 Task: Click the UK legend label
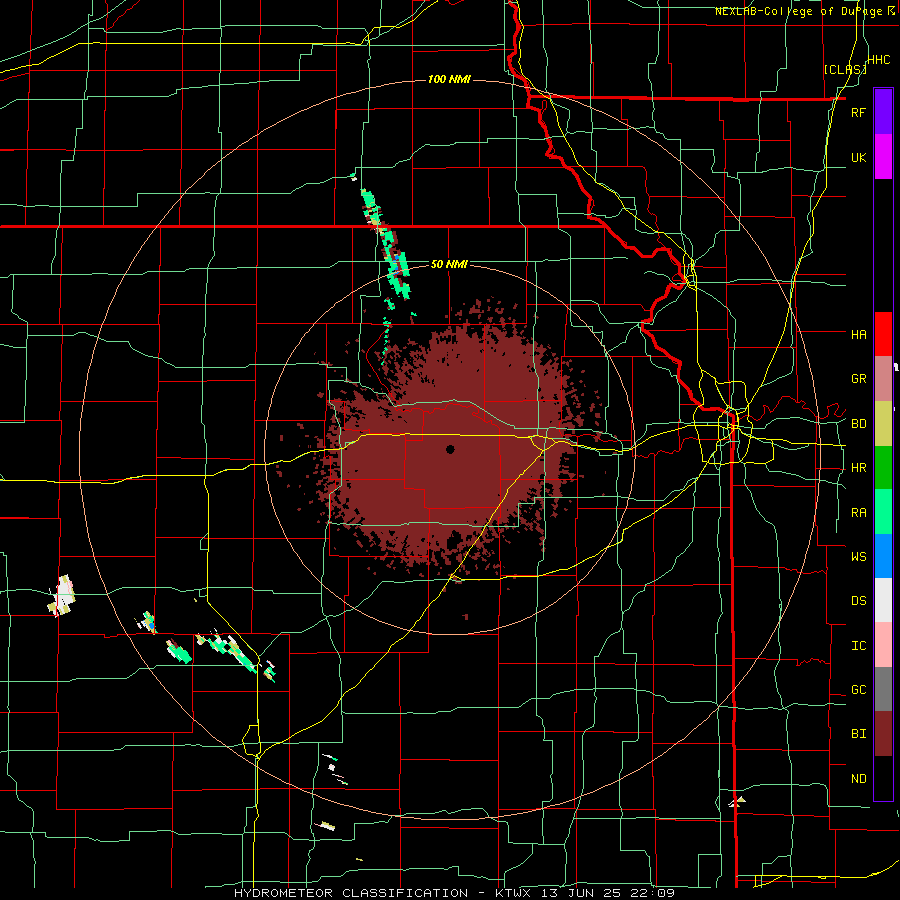pyautogui.click(x=858, y=157)
